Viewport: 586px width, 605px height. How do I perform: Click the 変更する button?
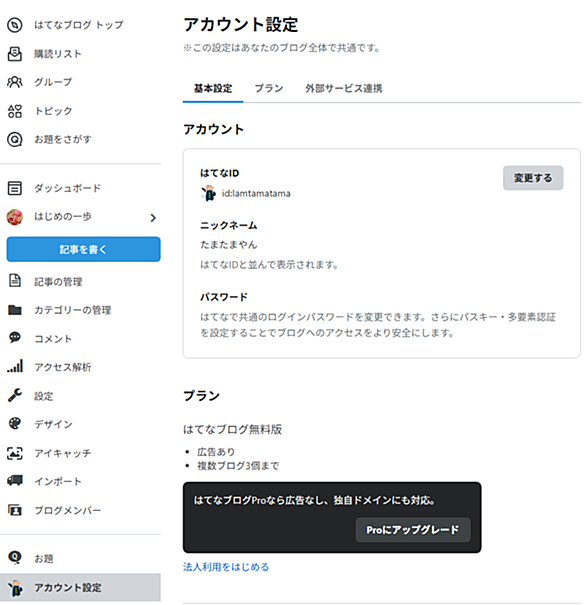(533, 178)
